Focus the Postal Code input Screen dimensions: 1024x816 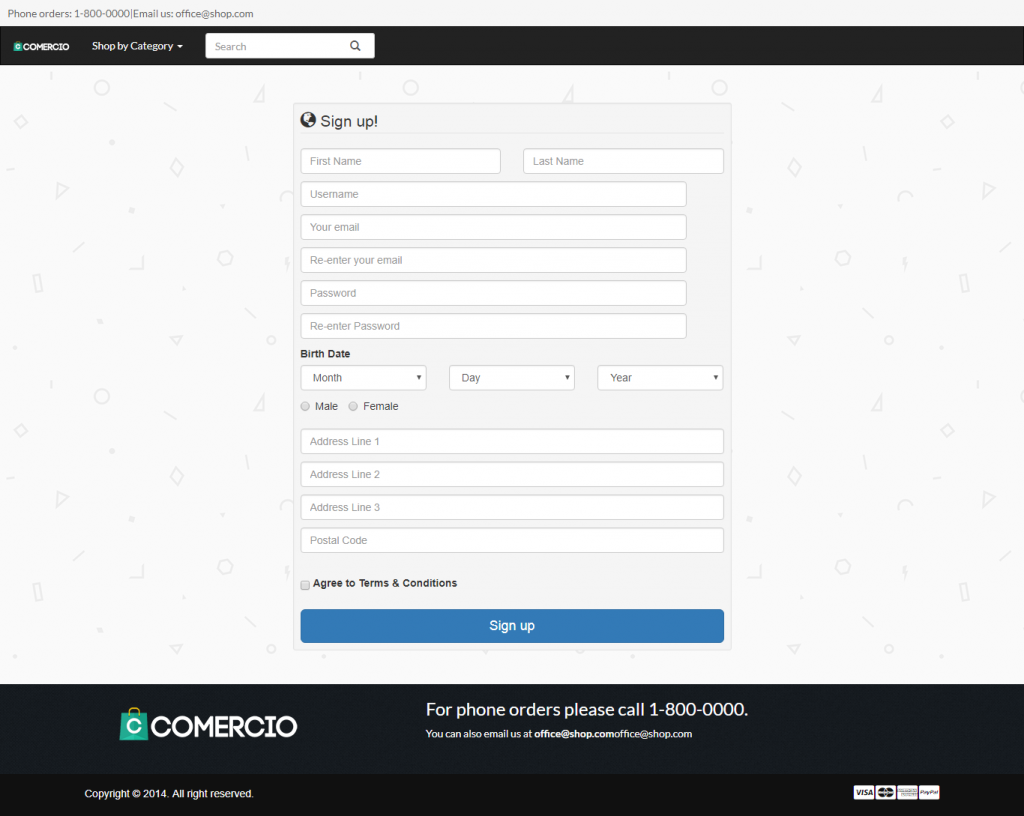coord(511,540)
